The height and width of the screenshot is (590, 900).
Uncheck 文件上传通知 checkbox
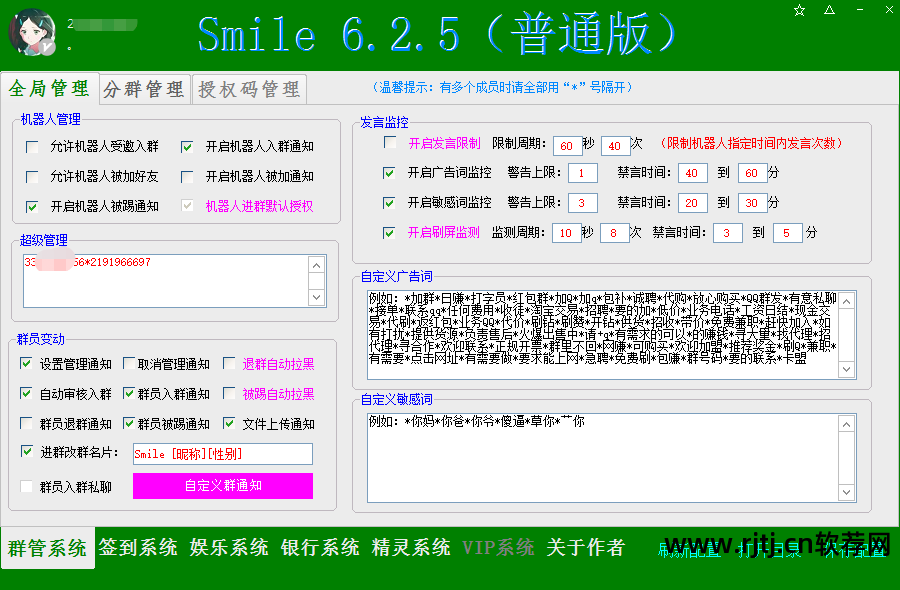[x=229, y=423]
